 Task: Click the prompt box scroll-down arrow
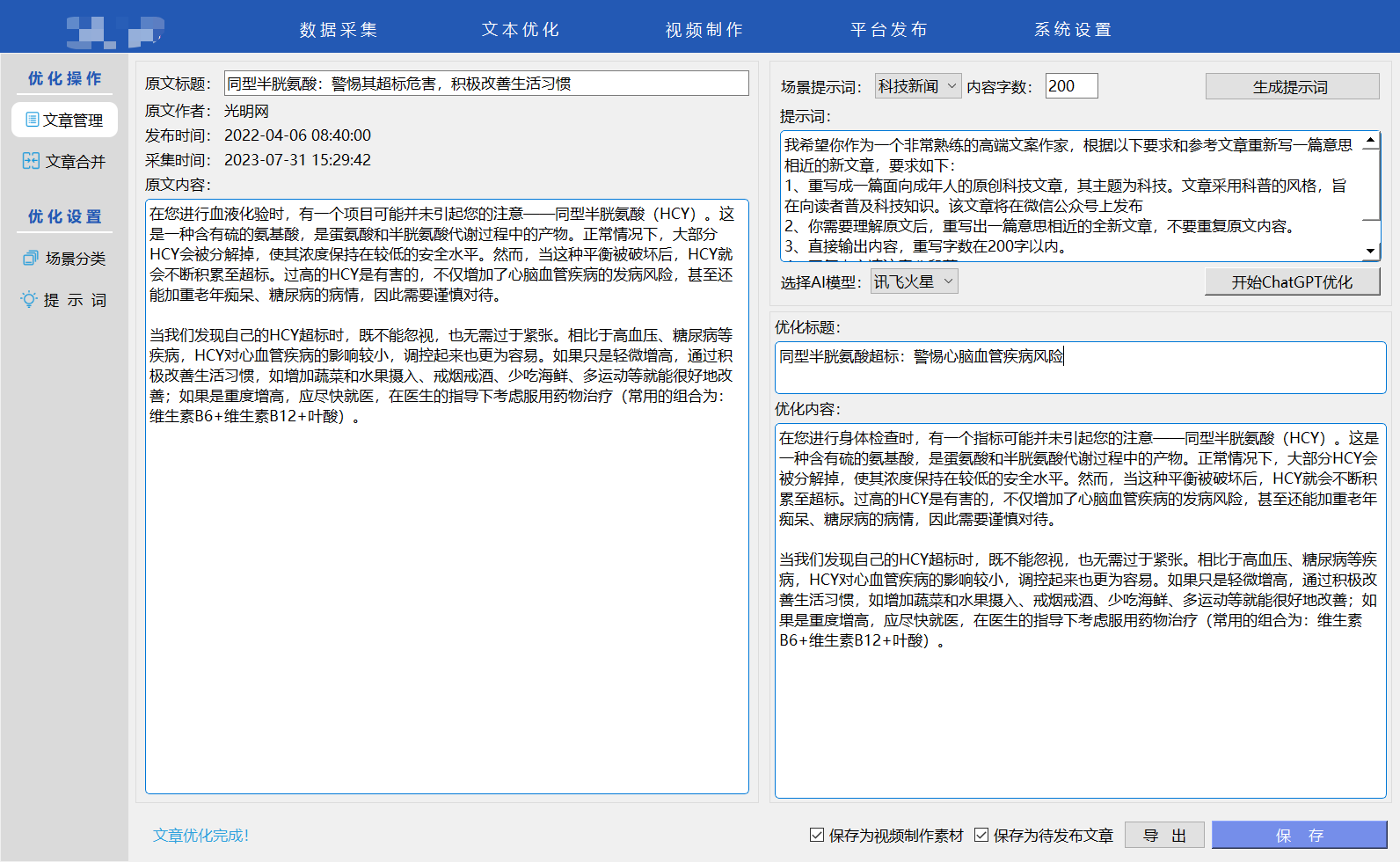1370,252
